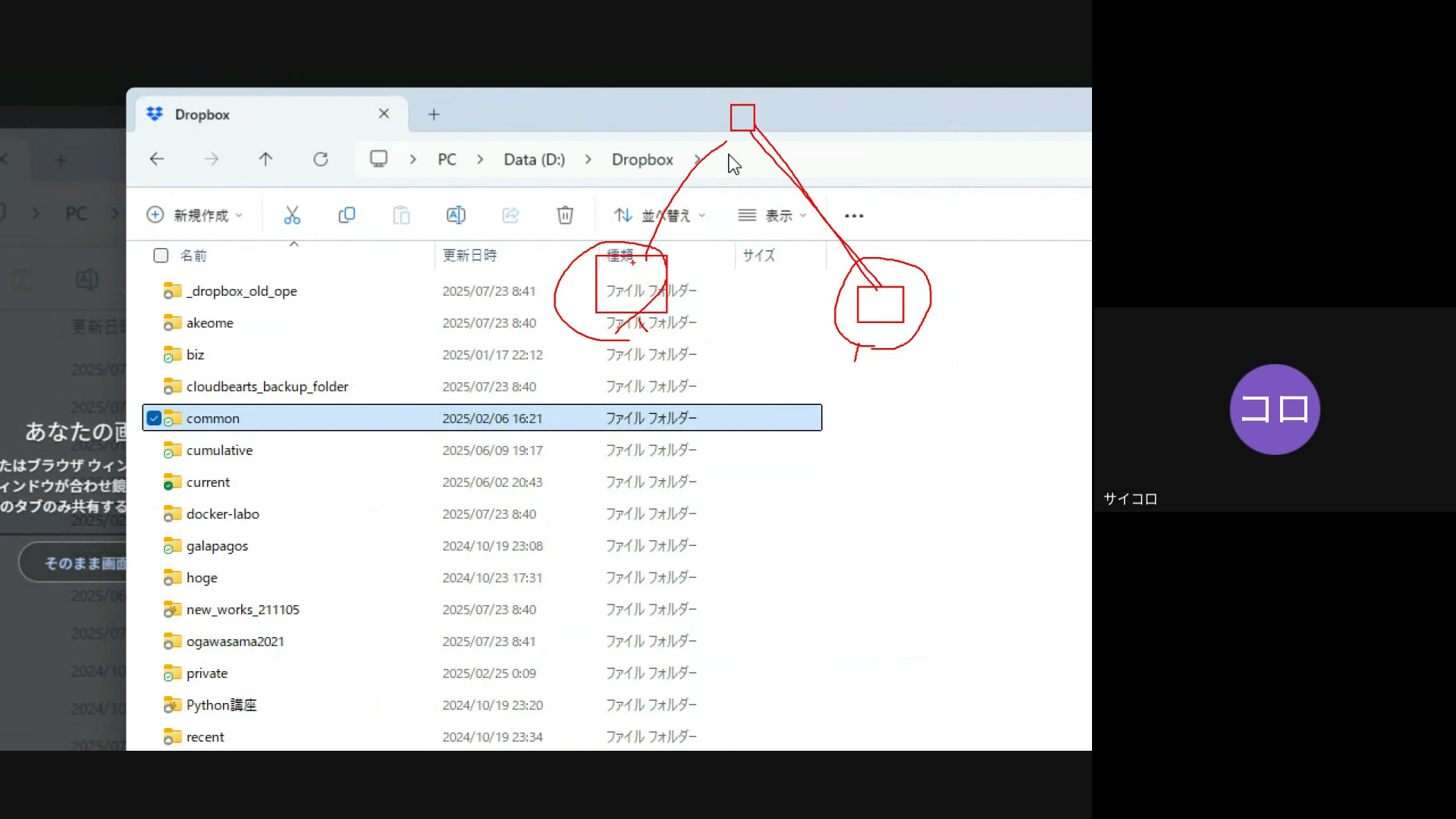Navigate back with left arrow
This screenshot has width=1456, height=819.
point(157,159)
